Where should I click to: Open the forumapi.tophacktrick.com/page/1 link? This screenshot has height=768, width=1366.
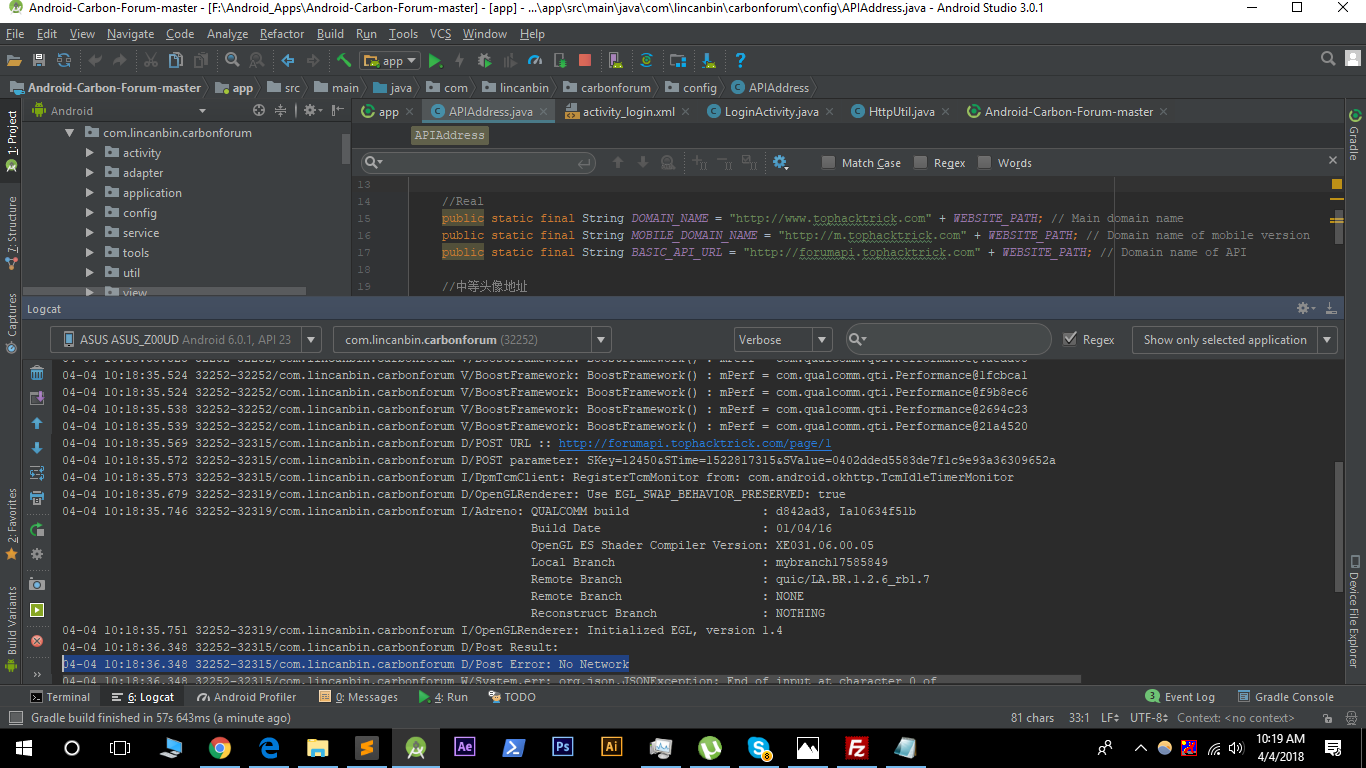695,443
